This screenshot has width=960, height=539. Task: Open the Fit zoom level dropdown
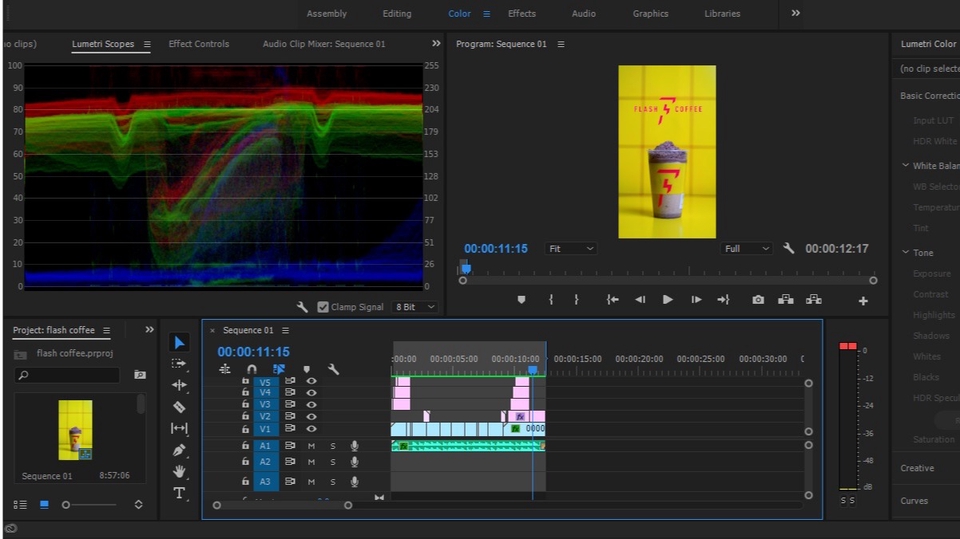click(x=571, y=249)
